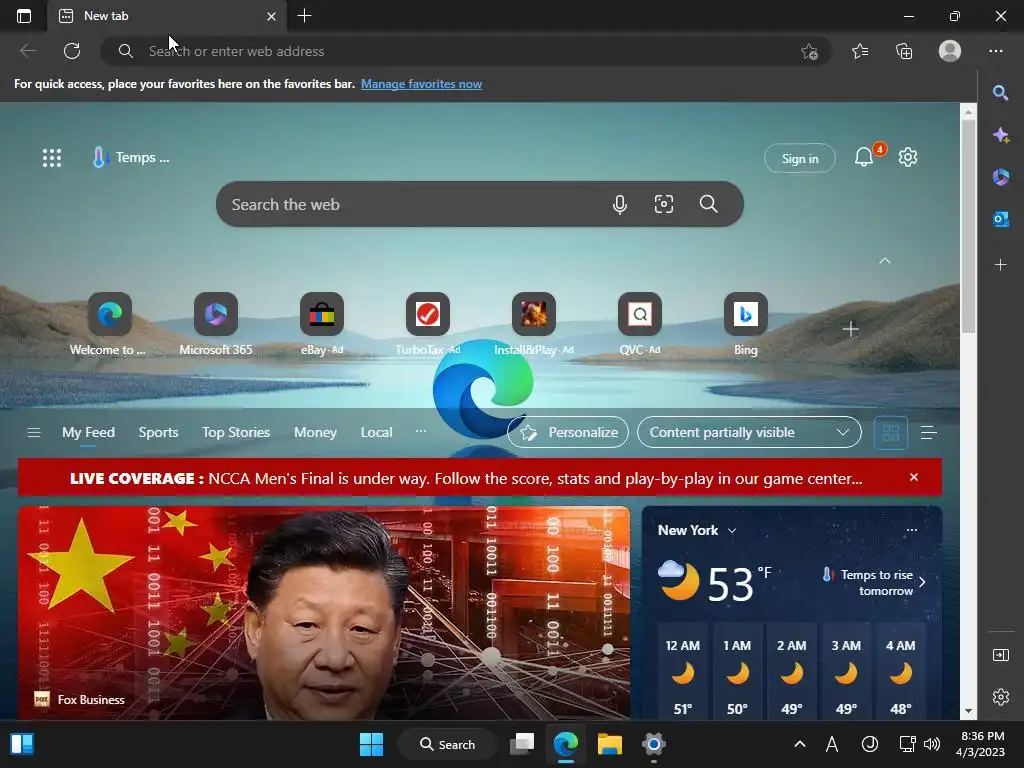Open the Welcome to Edge quick link
This screenshot has height=768, width=1024.
point(109,325)
